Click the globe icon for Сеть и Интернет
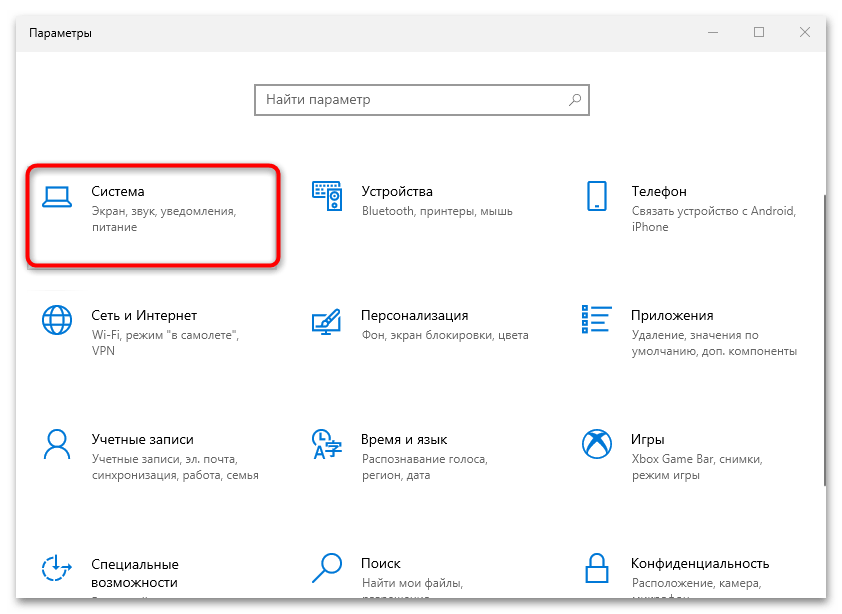The height and width of the screenshot is (614, 842). pos(57,321)
